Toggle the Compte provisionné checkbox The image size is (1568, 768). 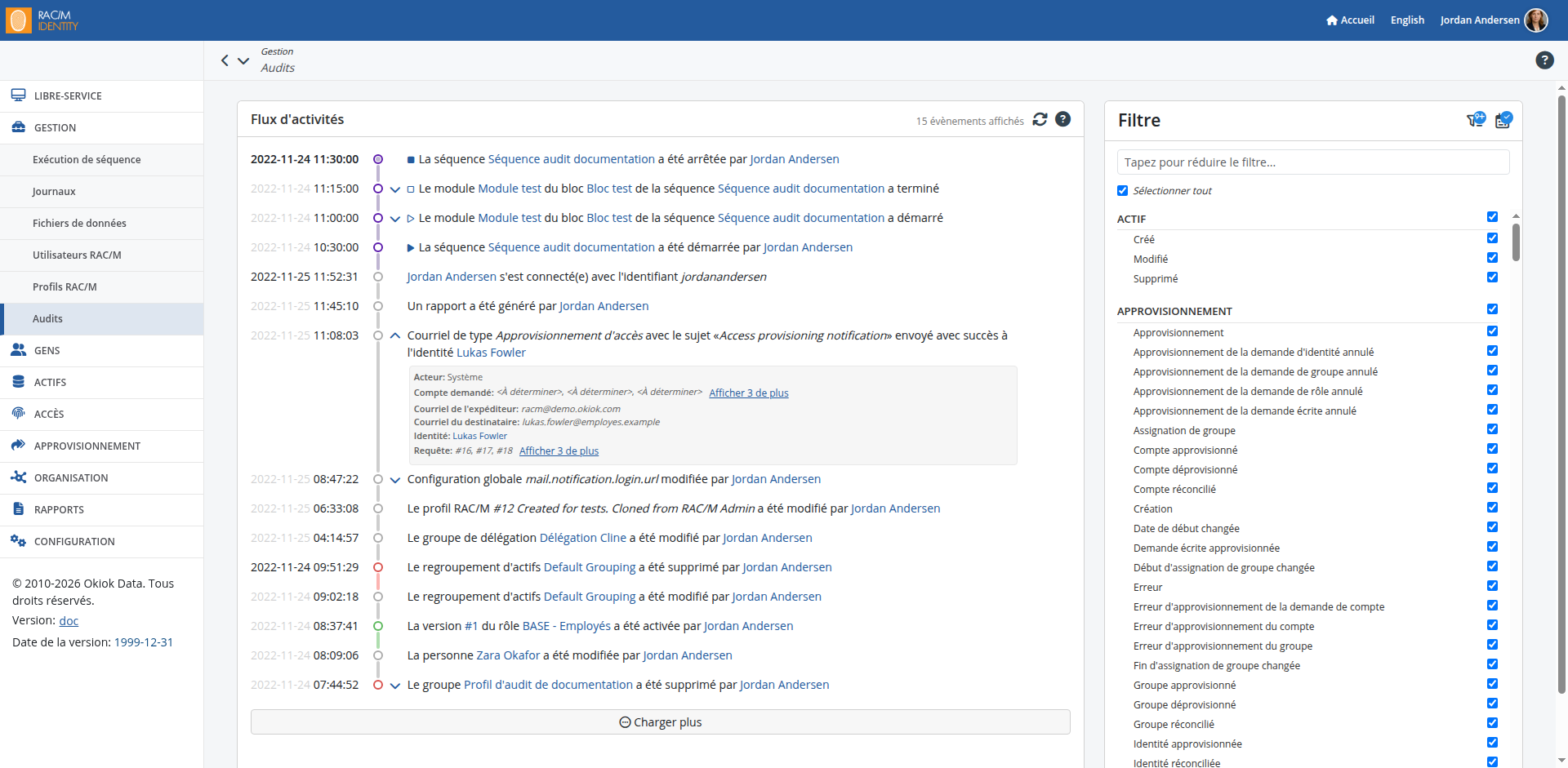[1492, 449]
